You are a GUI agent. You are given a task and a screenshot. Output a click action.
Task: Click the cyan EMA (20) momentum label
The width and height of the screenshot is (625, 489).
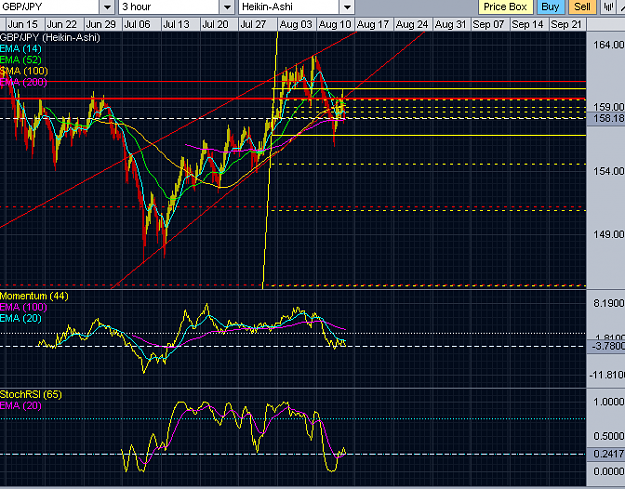[x=21, y=318]
